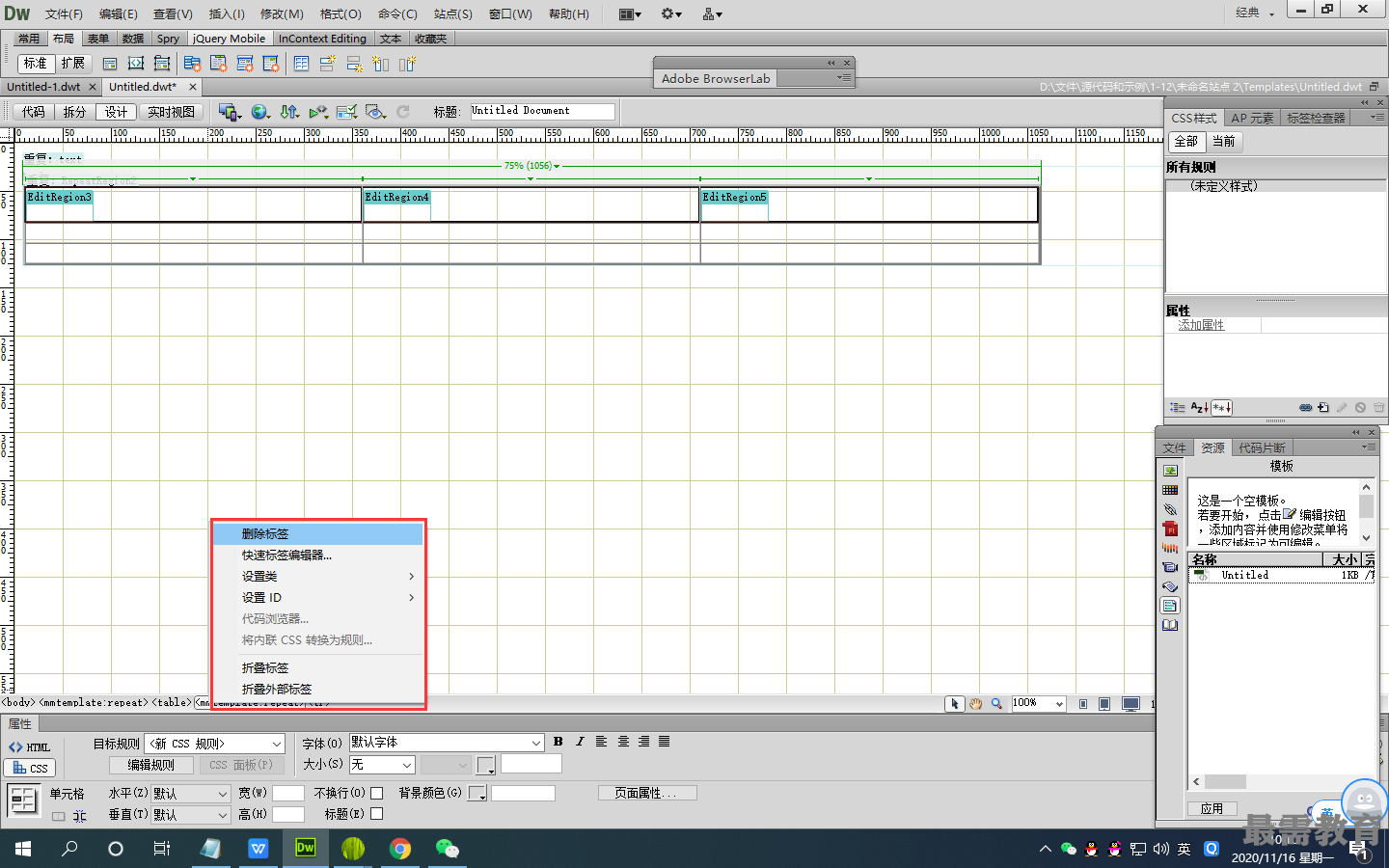Open preview in browser globe icon
The width and height of the screenshot is (1389, 868).
259,112
